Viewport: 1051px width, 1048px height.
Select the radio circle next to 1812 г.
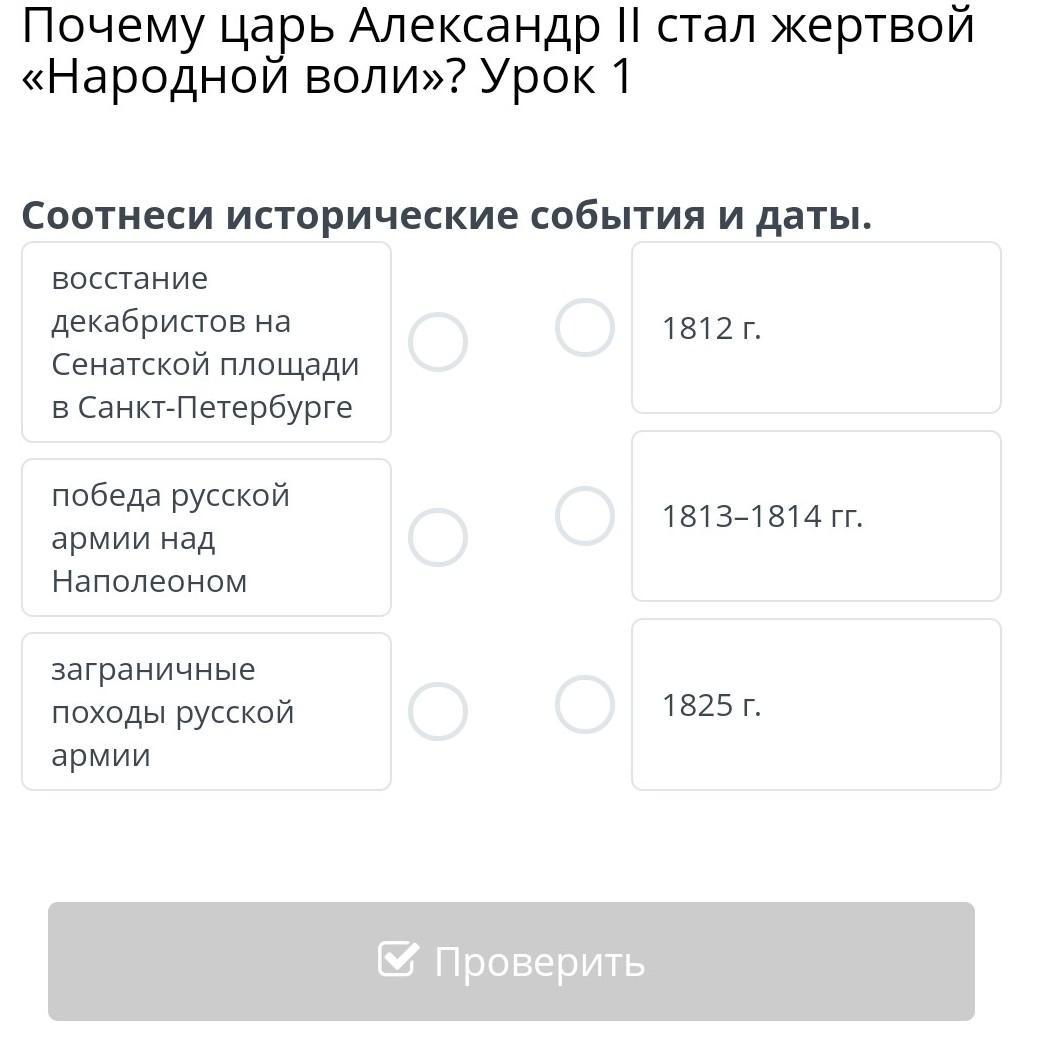tap(584, 328)
